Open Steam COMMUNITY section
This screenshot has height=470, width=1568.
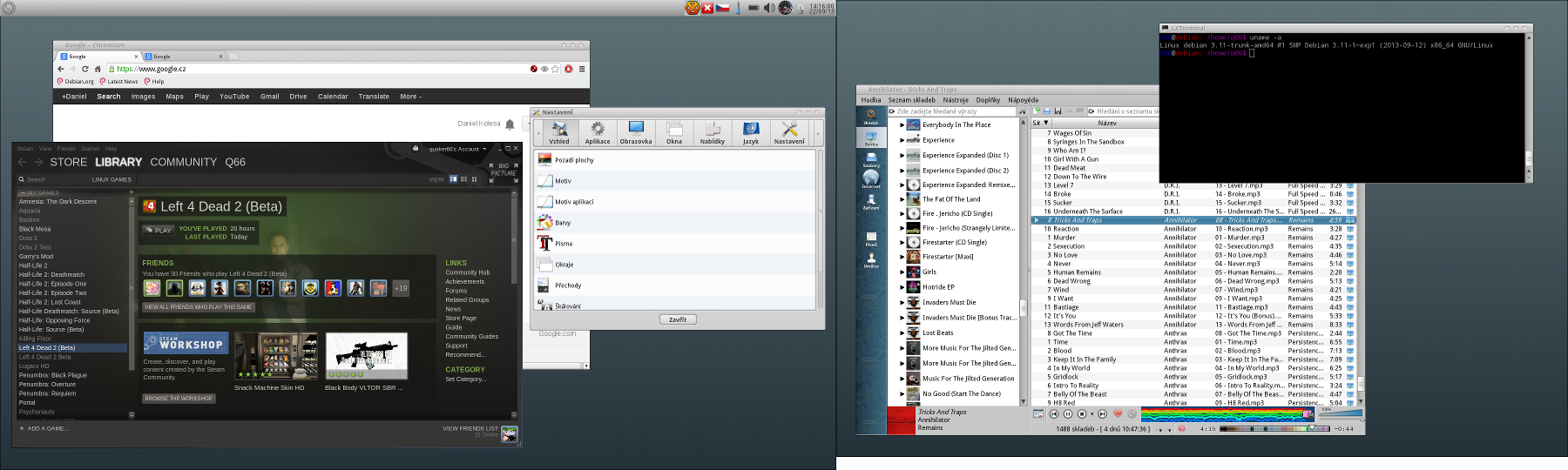click(x=184, y=162)
